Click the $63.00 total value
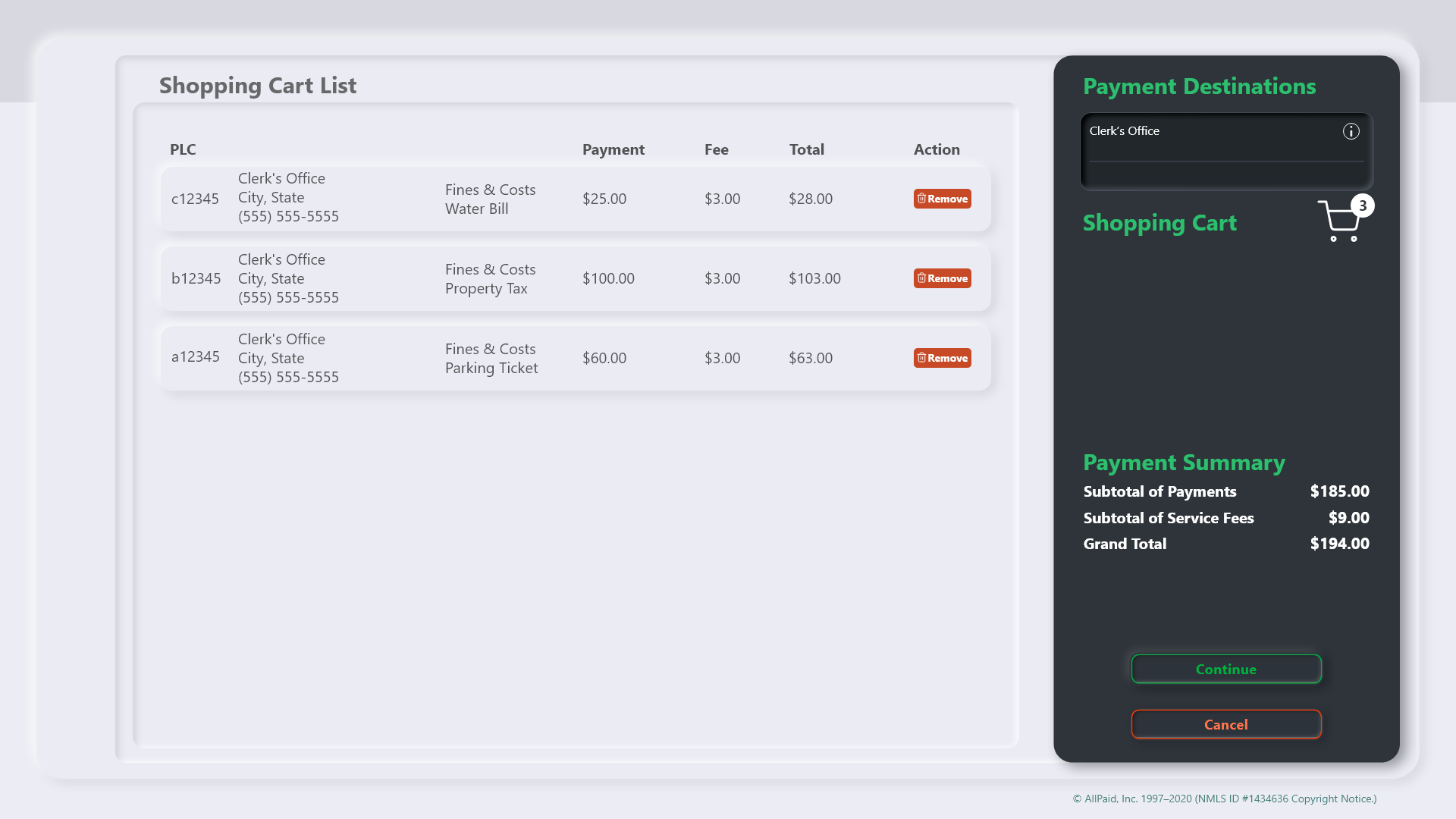Screen dimensions: 1456x819 coord(811,358)
